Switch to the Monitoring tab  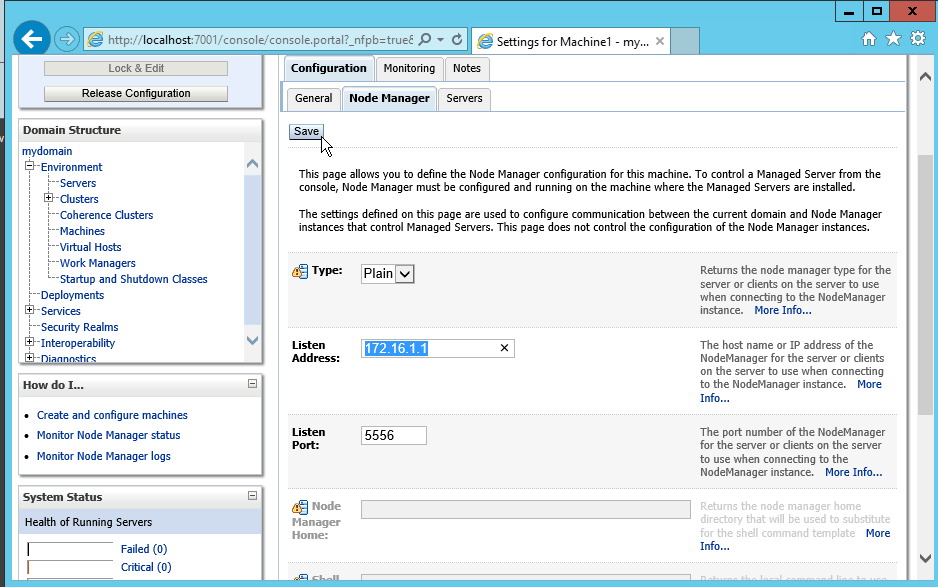409,68
